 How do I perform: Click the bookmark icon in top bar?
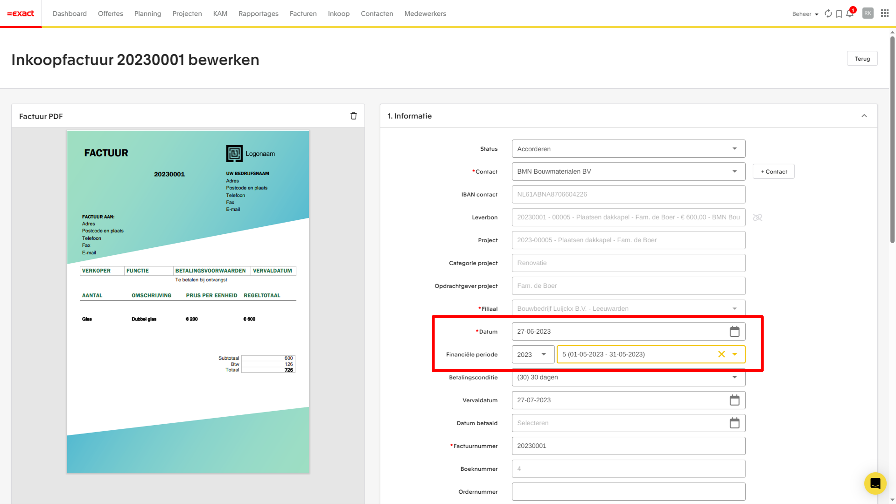tap(839, 14)
